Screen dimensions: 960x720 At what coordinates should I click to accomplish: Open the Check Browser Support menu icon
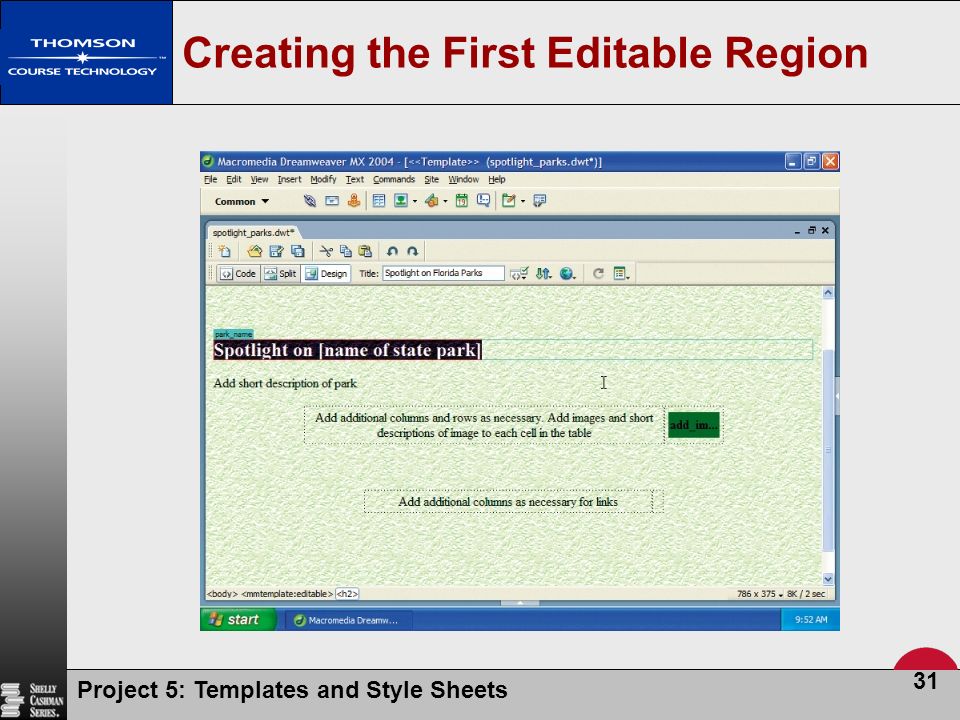tap(519, 274)
